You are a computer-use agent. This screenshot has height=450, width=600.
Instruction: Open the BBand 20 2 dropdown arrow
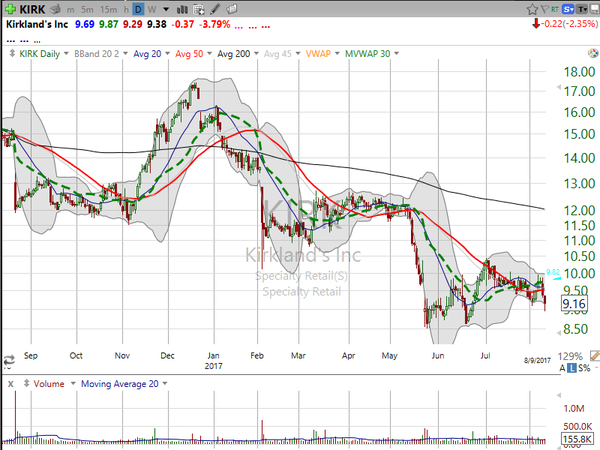pyautogui.click(x=125, y=54)
